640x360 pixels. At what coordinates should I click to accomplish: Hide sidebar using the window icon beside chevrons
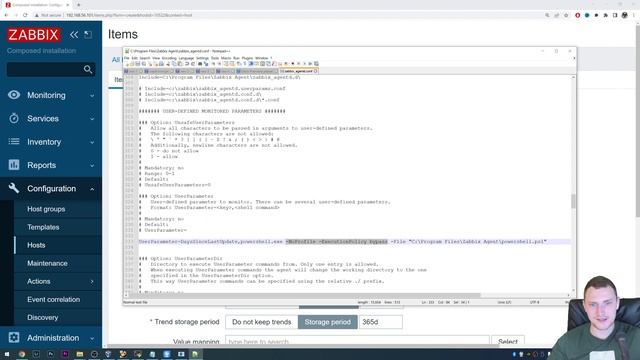88,35
